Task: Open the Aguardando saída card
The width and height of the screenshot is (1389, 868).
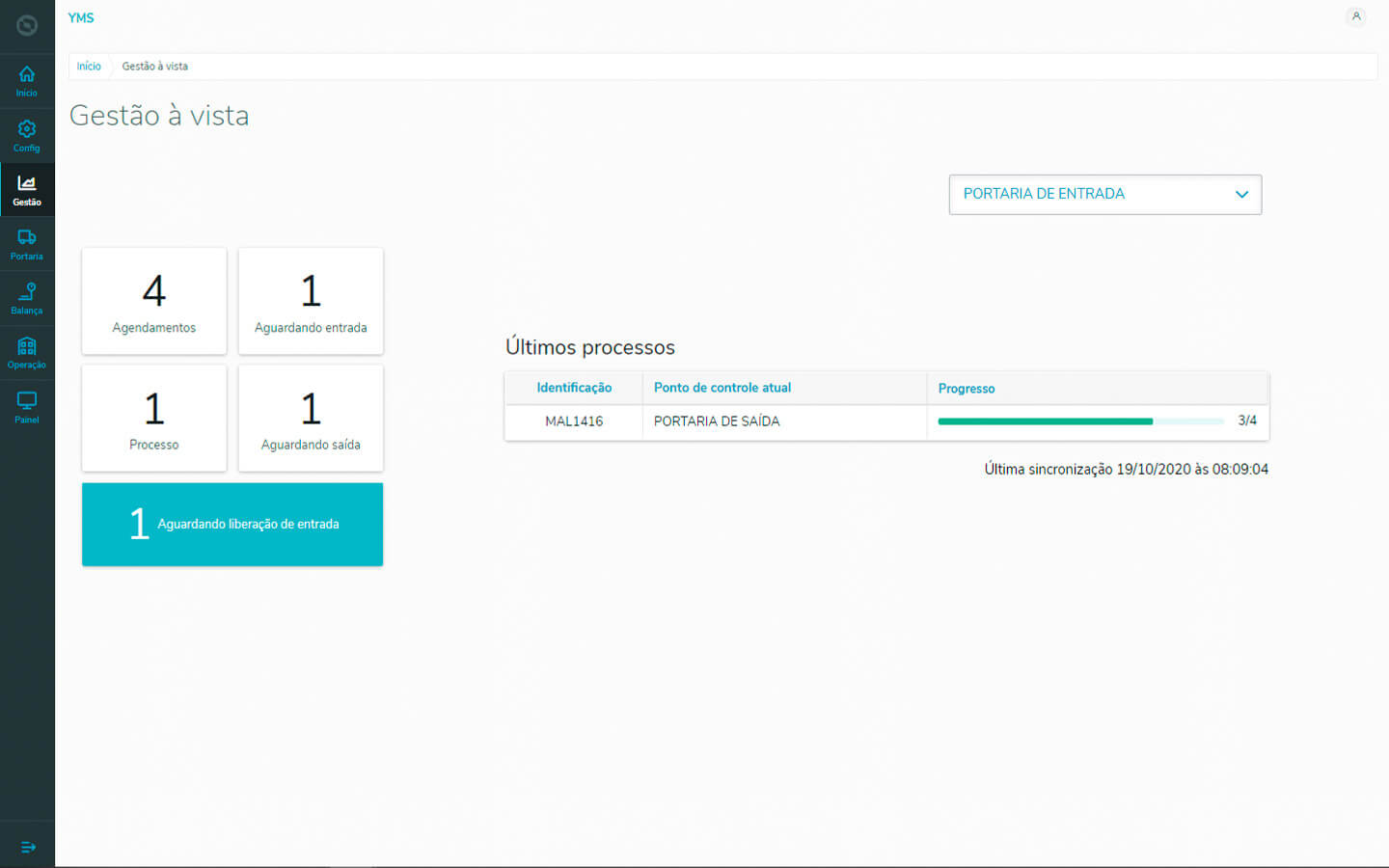Action: coord(311,418)
